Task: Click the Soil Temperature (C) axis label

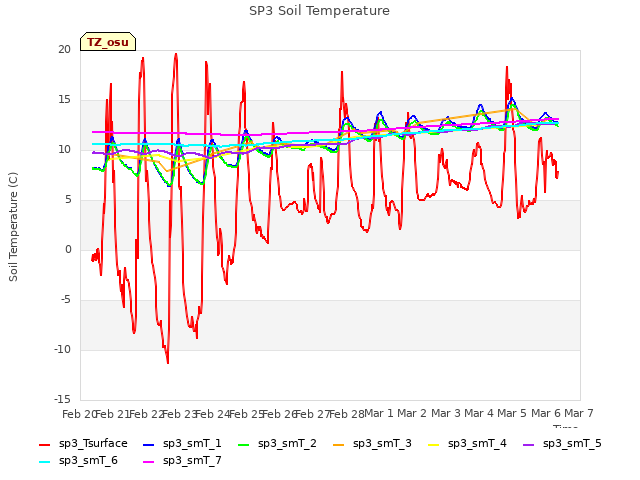Action: coord(13,227)
